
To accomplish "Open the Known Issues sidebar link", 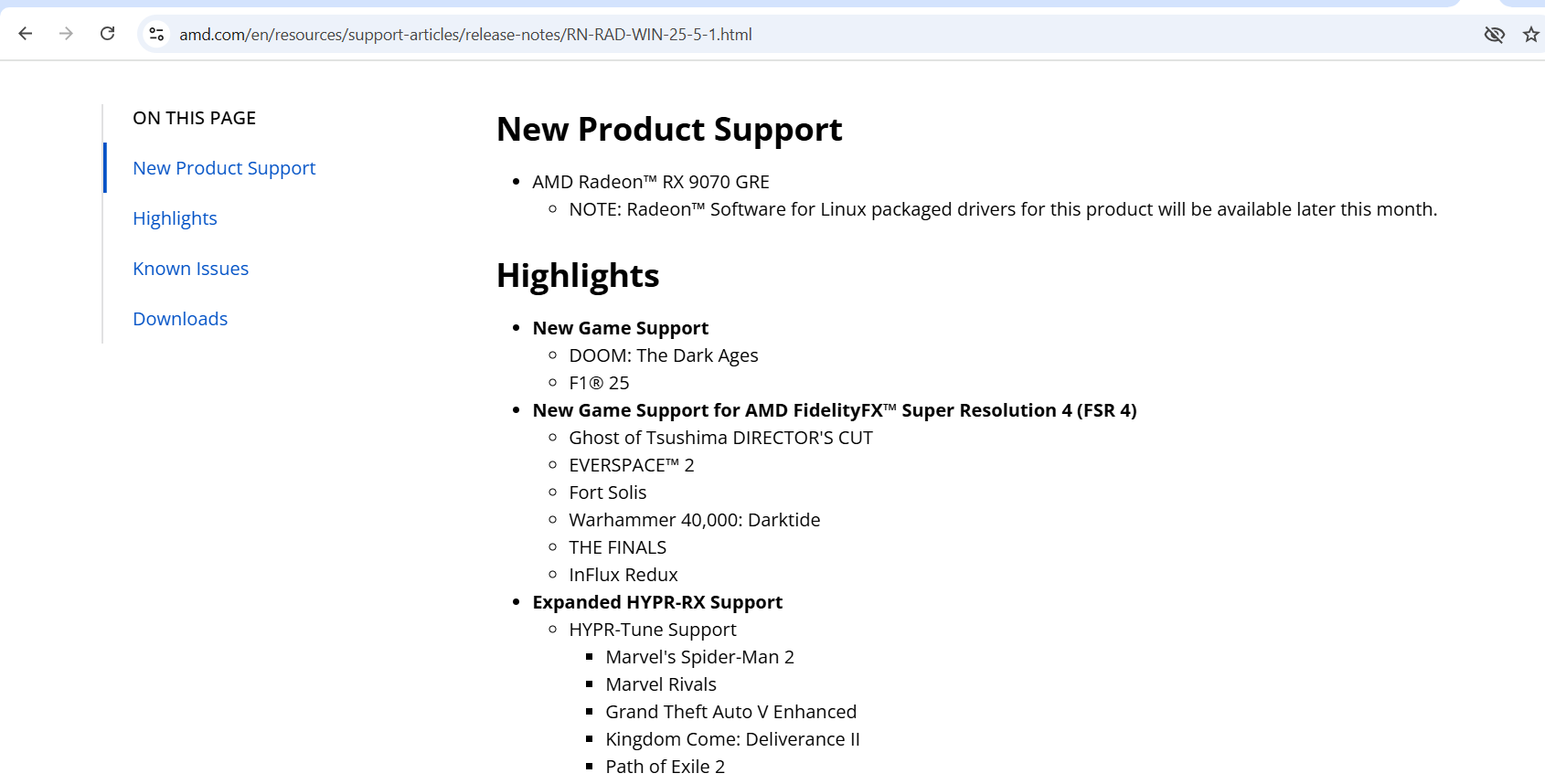I will click(x=190, y=269).
